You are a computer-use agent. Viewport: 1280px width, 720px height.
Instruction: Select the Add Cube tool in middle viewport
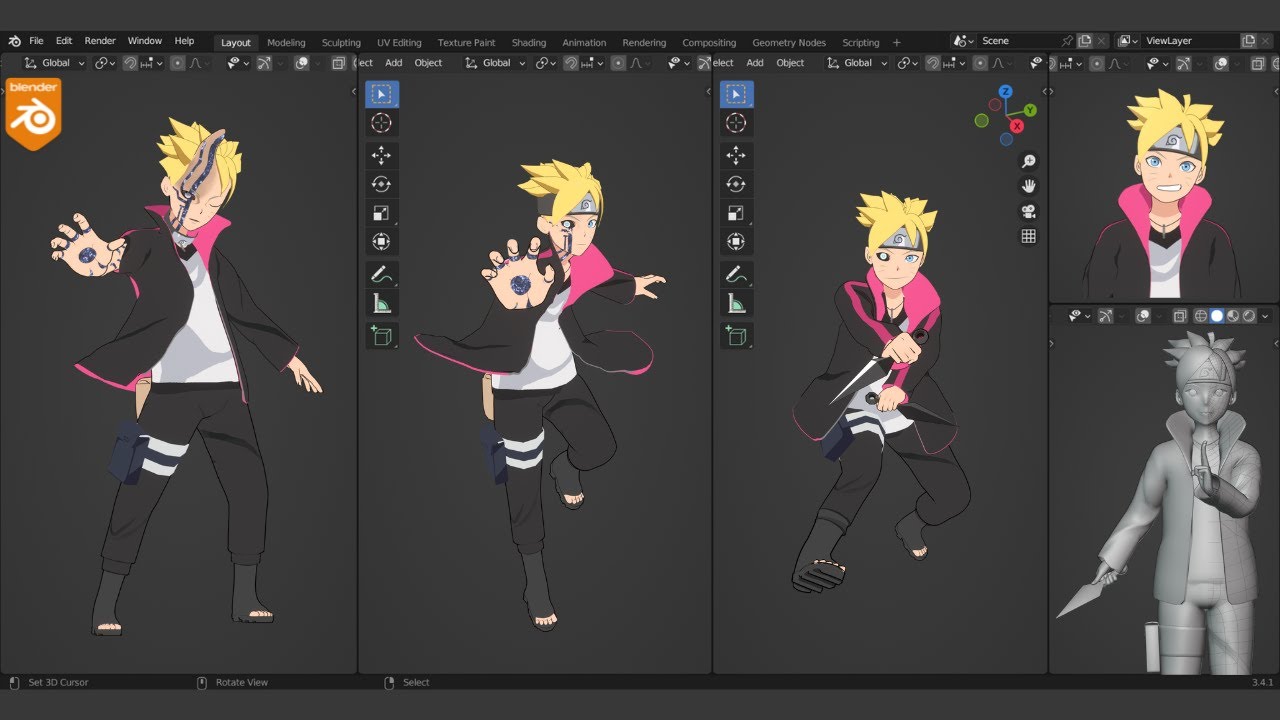(x=381, y=336)
